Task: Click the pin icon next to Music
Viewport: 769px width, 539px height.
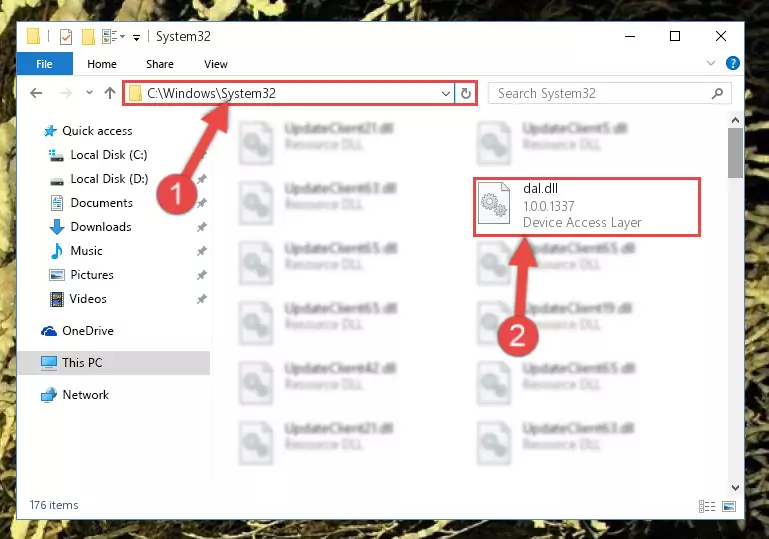Action: point(202,251)
